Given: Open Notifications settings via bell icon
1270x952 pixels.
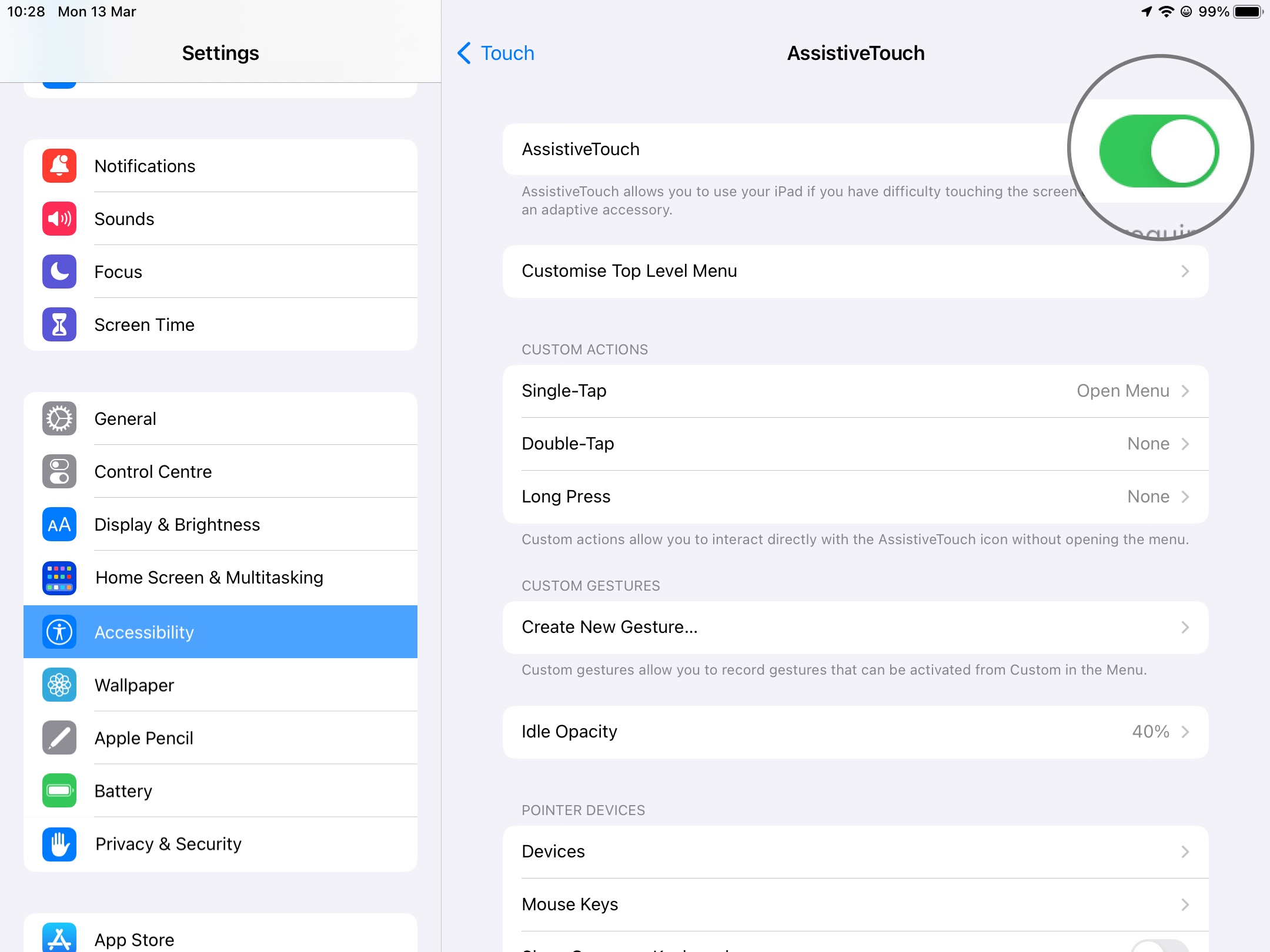Looking at the screenshot, I should coord(59,166).
